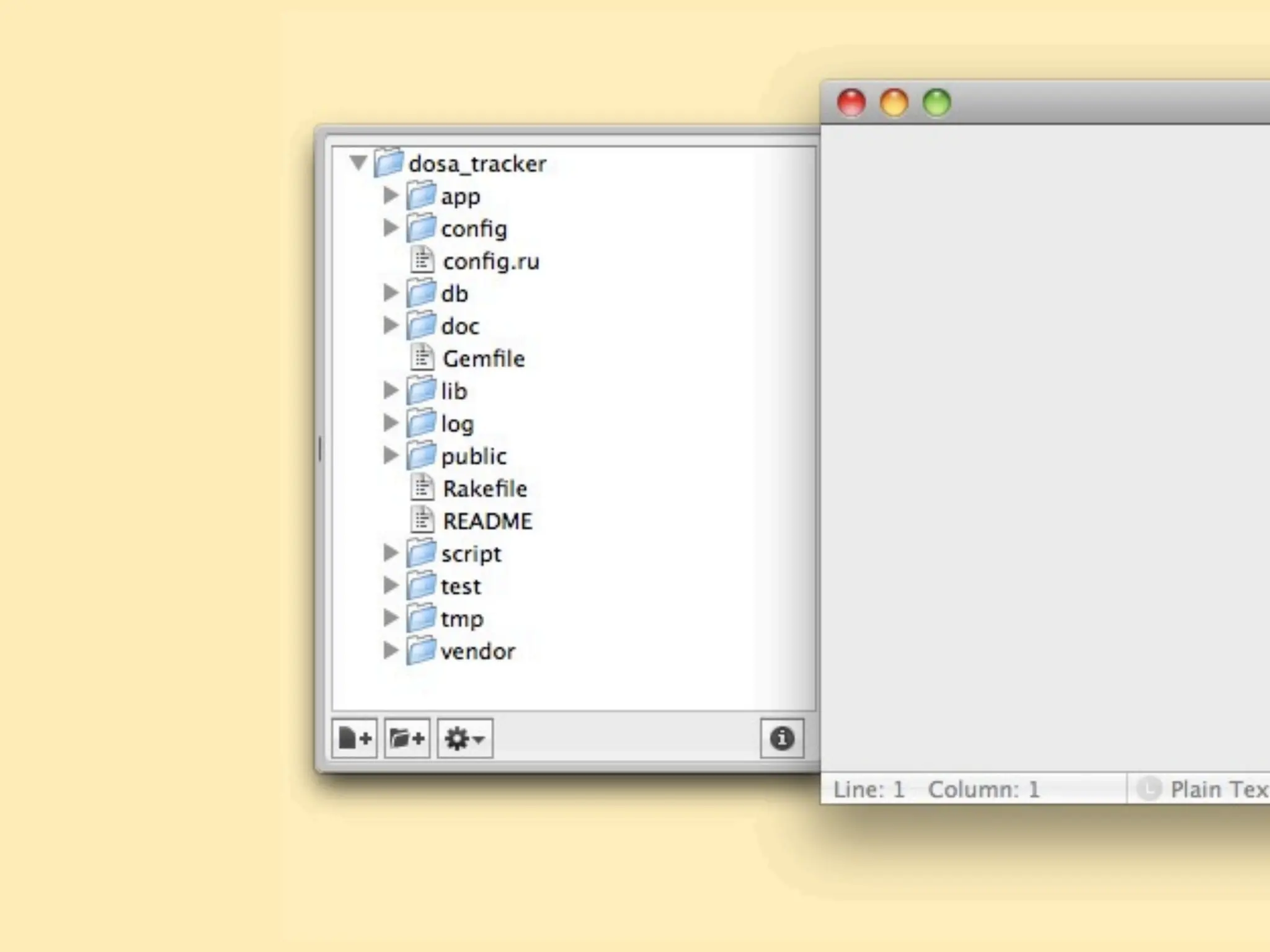
Task: Click the drawer resize handle on left edge
Action: click(320, 449)
